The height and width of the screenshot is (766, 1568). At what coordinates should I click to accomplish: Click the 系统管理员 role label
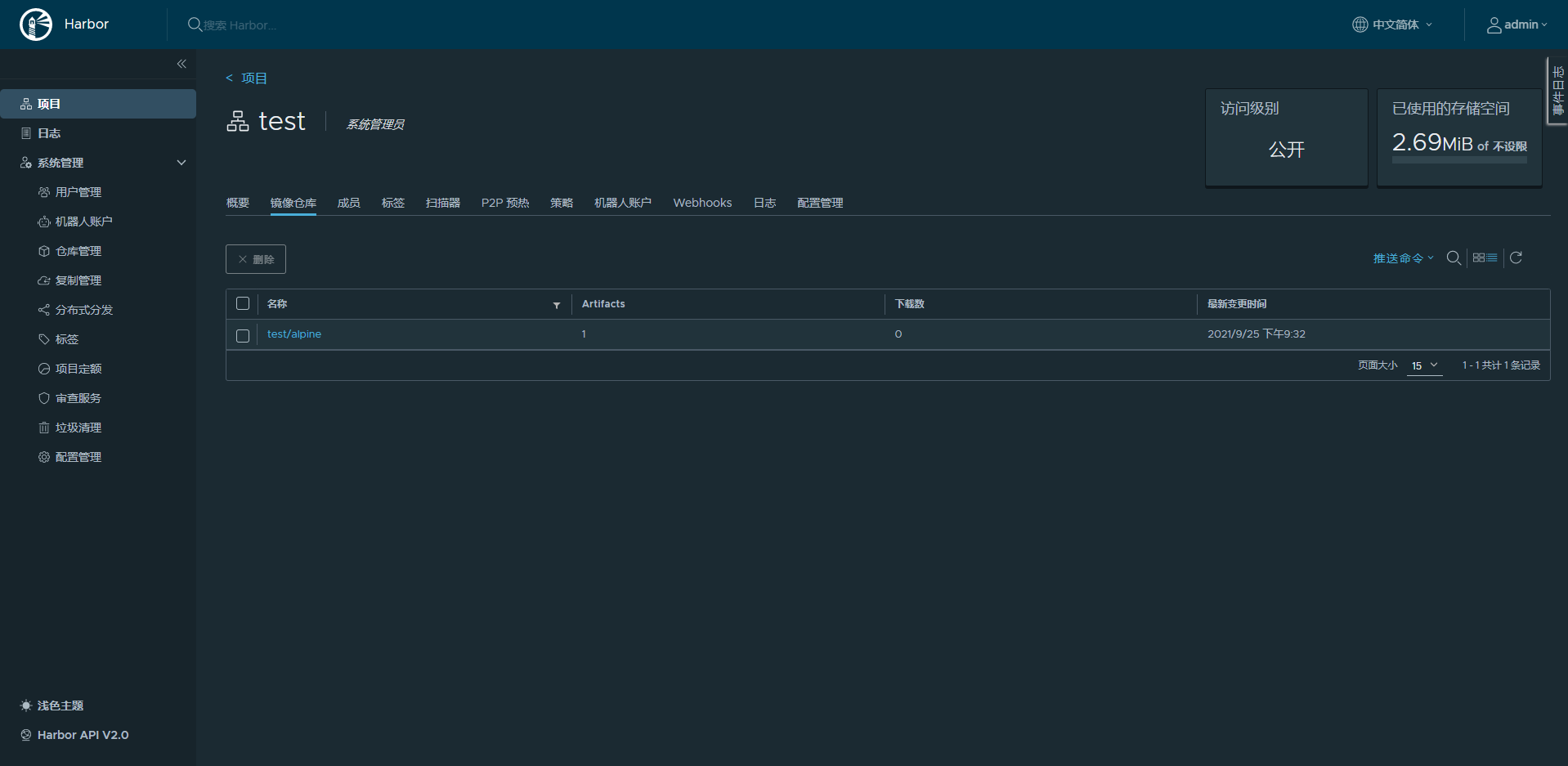coord(375,124)
